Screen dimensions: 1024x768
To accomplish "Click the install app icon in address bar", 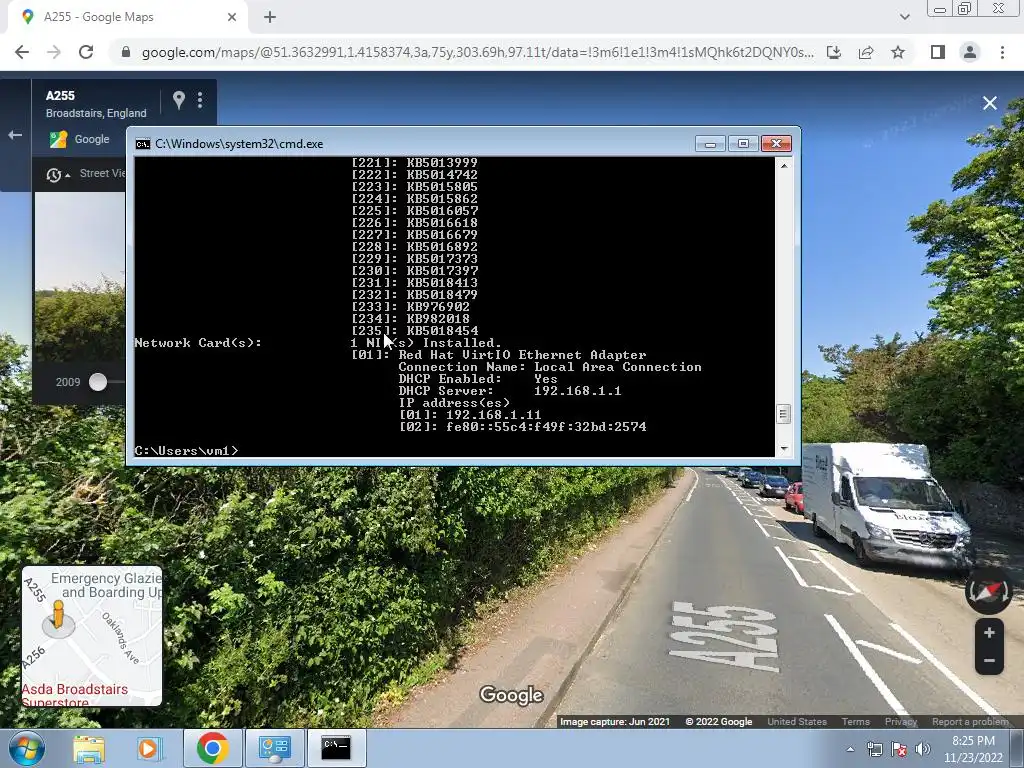I will click(x=834, y=52).
